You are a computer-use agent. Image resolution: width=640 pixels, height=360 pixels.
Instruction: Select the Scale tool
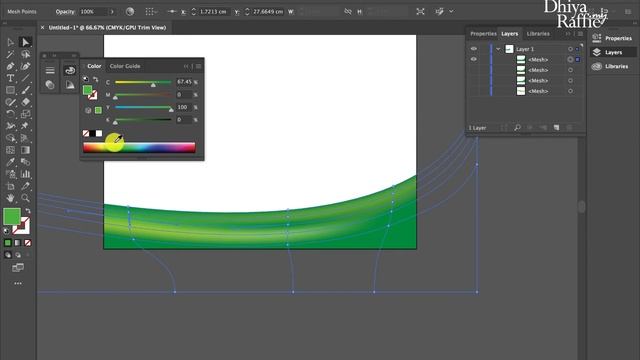(x=25, y=114)
